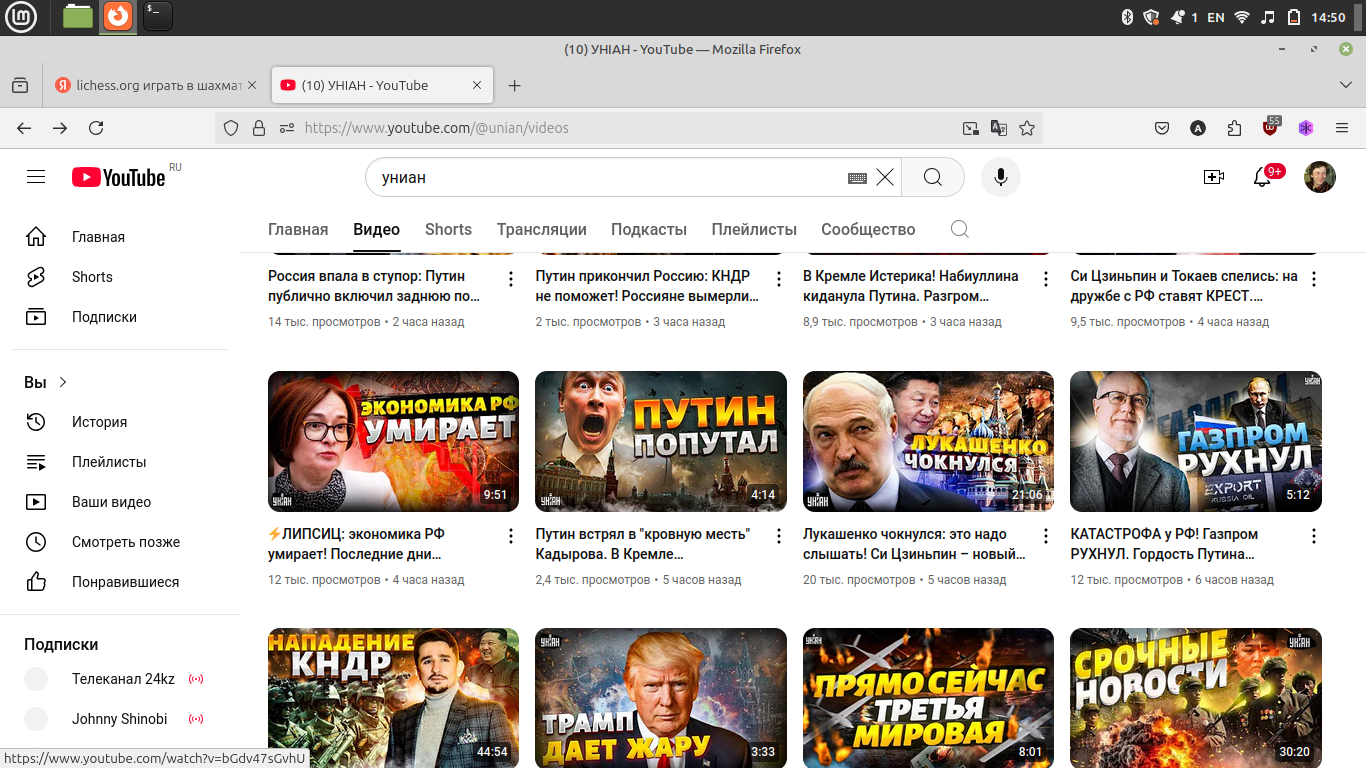Viewport: 1366px width, 768px height.
Task: Close the УНІАН YouTube tab
Action: click(477, 86)
